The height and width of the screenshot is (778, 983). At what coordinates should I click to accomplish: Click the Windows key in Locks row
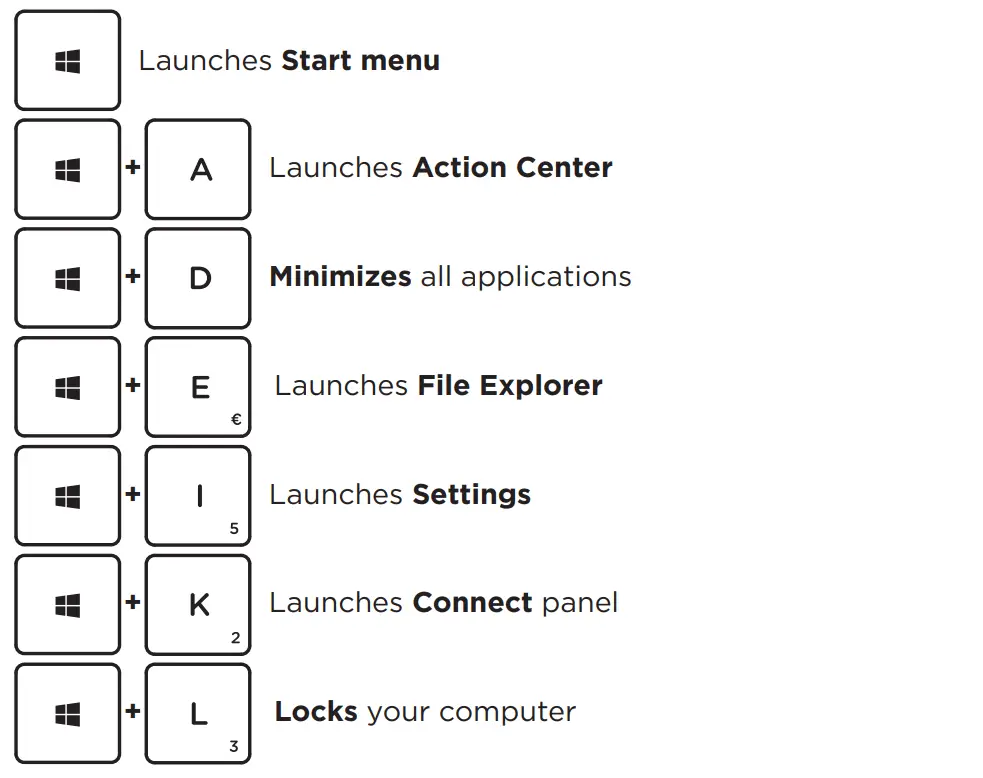point(67,714)
